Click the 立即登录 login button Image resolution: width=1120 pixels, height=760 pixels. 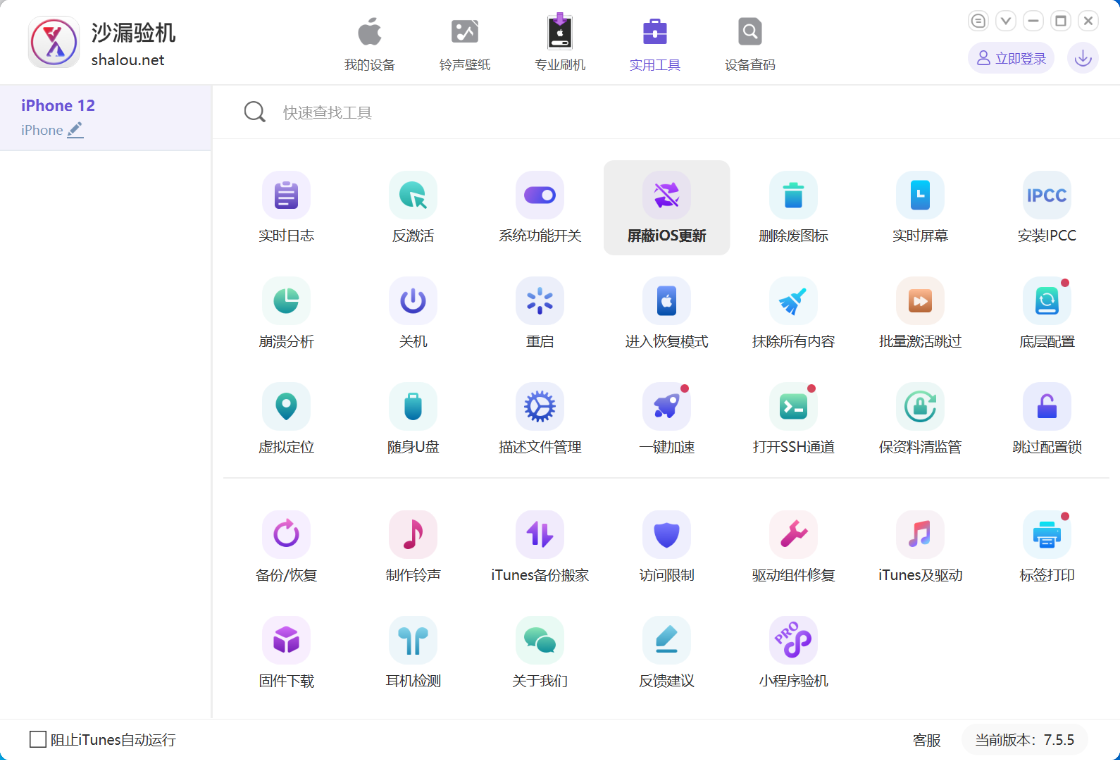(1011, 58)
